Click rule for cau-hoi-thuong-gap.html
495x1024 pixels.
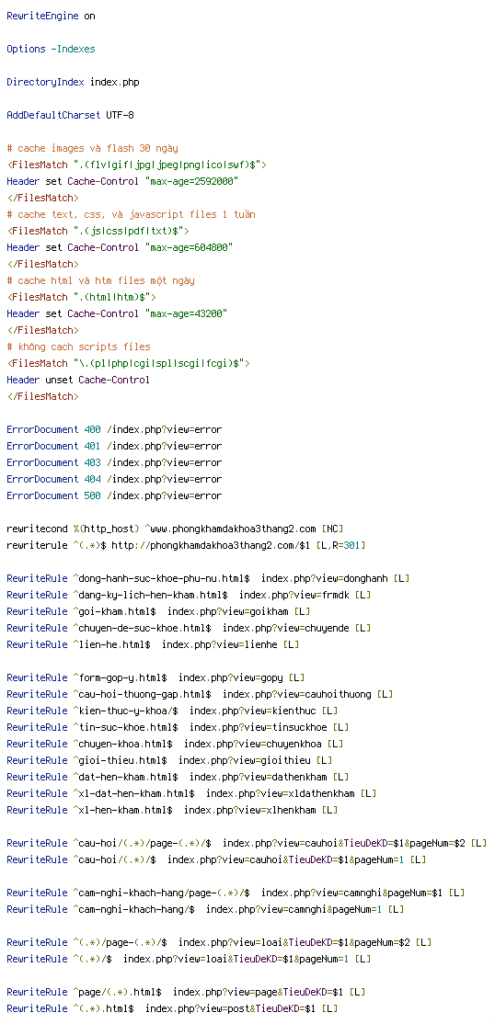(x=200, y=694)
